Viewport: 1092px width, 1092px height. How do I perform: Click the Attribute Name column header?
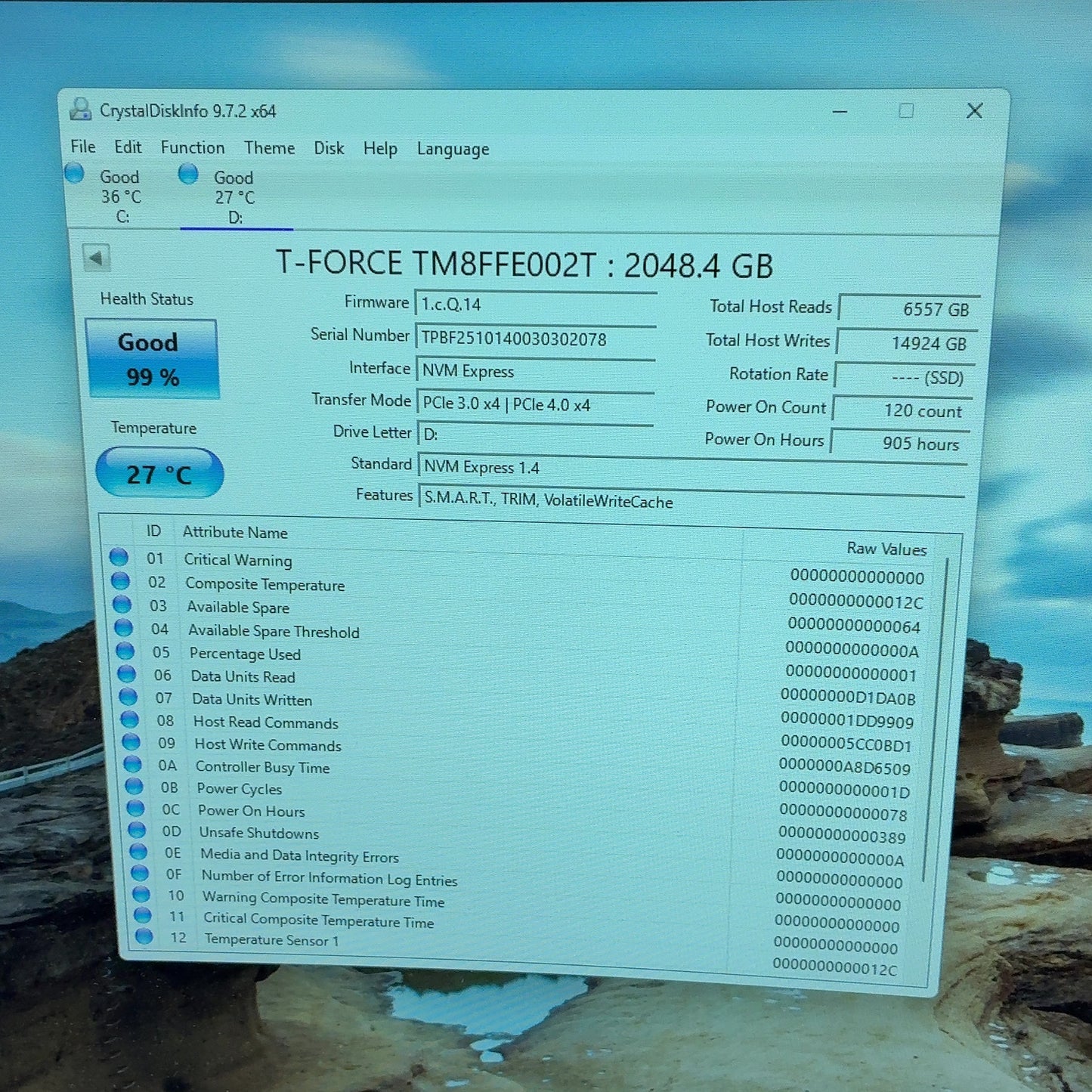pyautogui.click(x=235, y=532)
